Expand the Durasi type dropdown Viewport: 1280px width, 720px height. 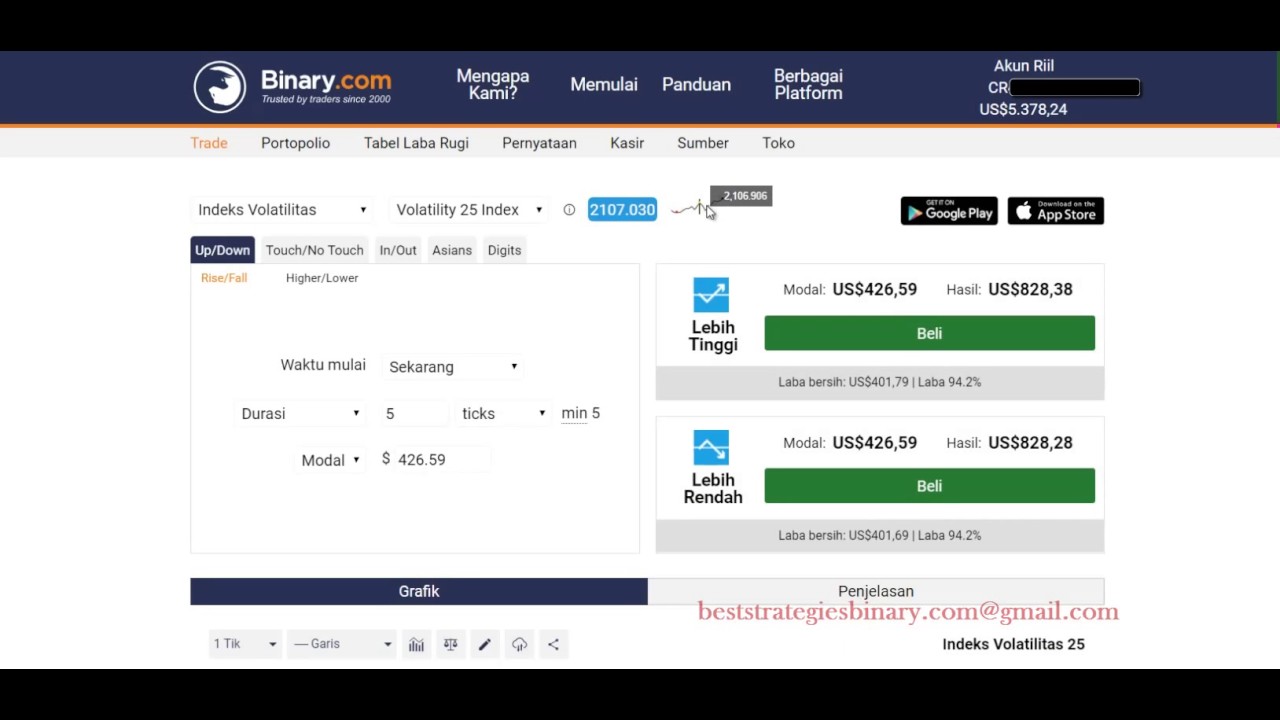tap(301, 414)
